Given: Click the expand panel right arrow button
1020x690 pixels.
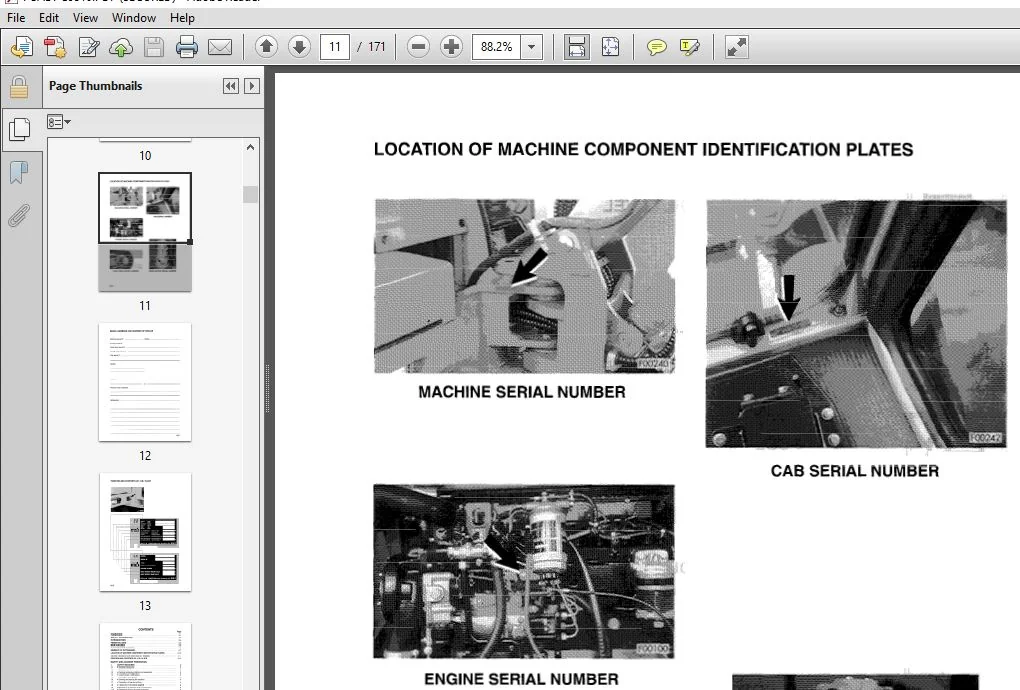Looking at the screenshot, I should pyautogui.click(x=252, y=86).
